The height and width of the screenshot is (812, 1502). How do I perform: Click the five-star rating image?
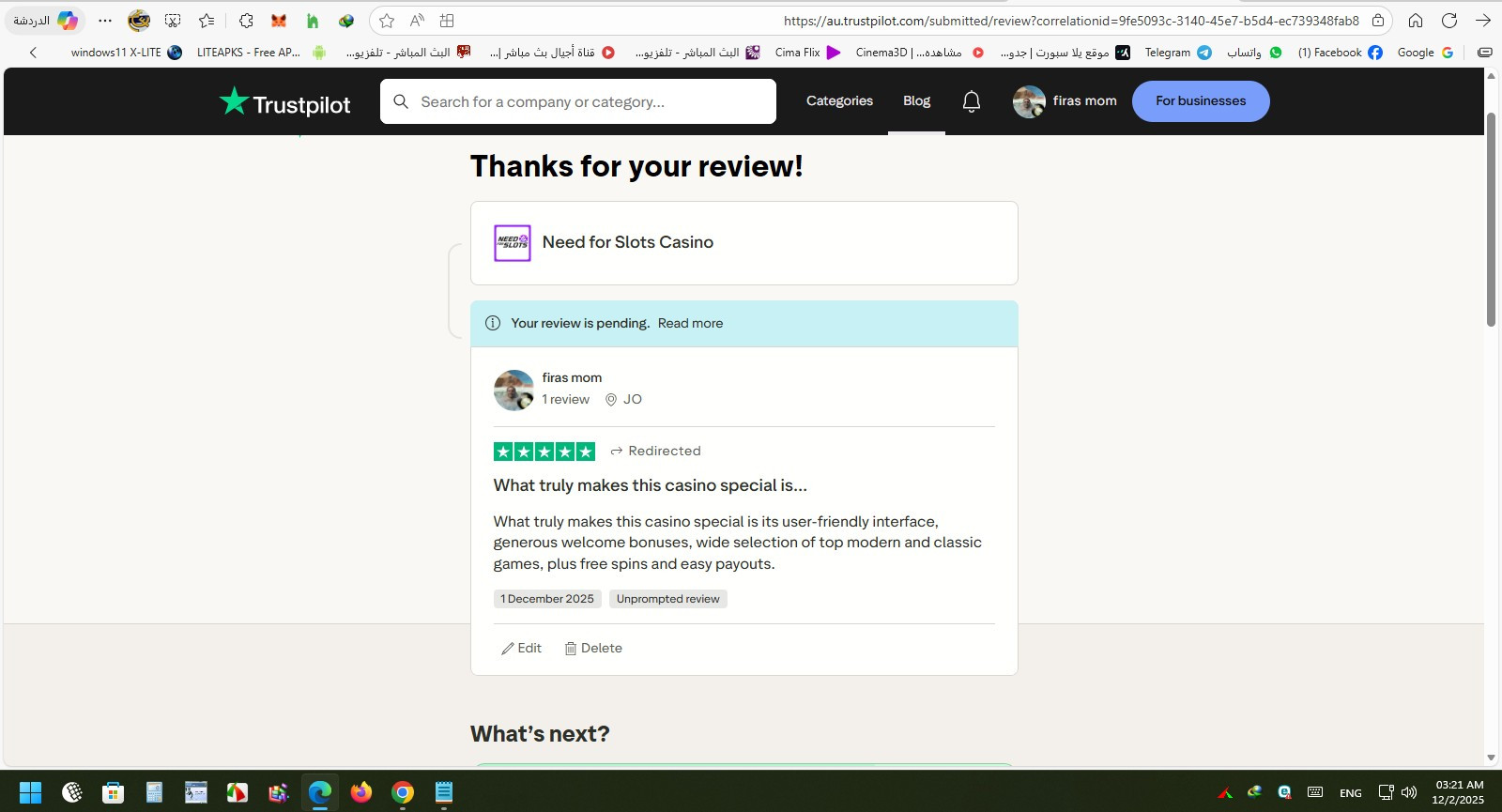pyautogui.click(x=544, y=452)
